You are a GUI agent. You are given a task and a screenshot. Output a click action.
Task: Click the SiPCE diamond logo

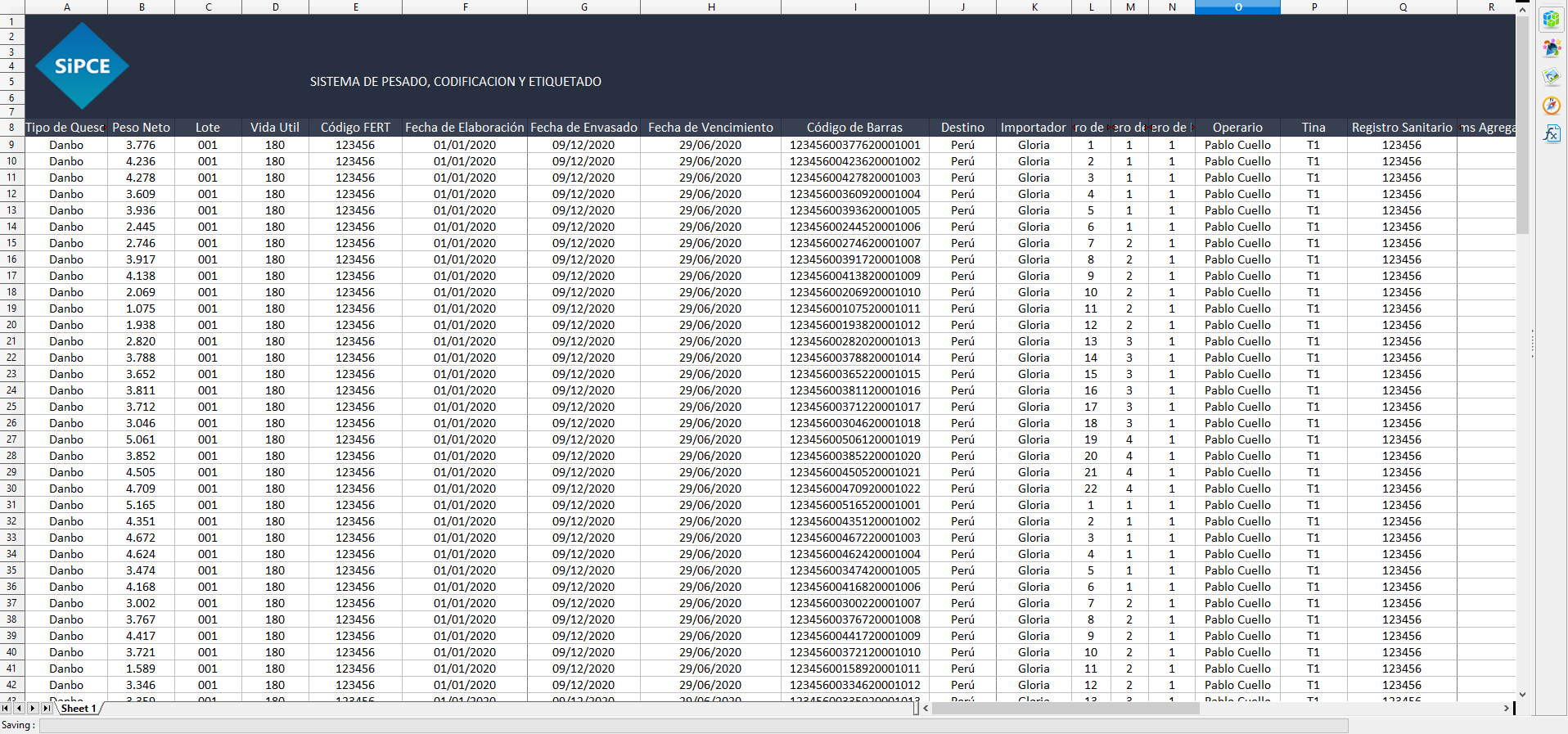point(82,66)
